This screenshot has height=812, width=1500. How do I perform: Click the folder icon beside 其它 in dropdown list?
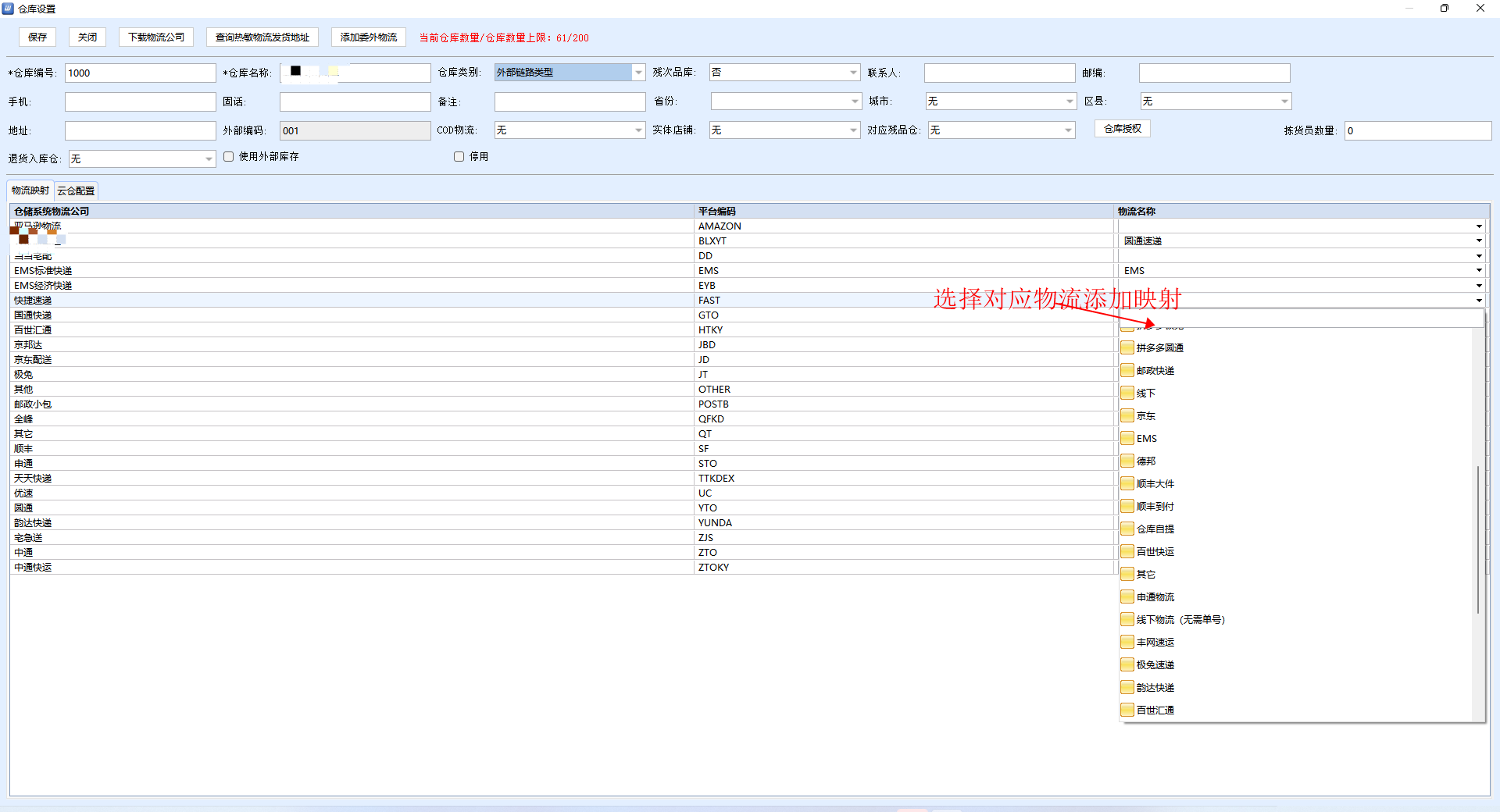[1127, 574]
